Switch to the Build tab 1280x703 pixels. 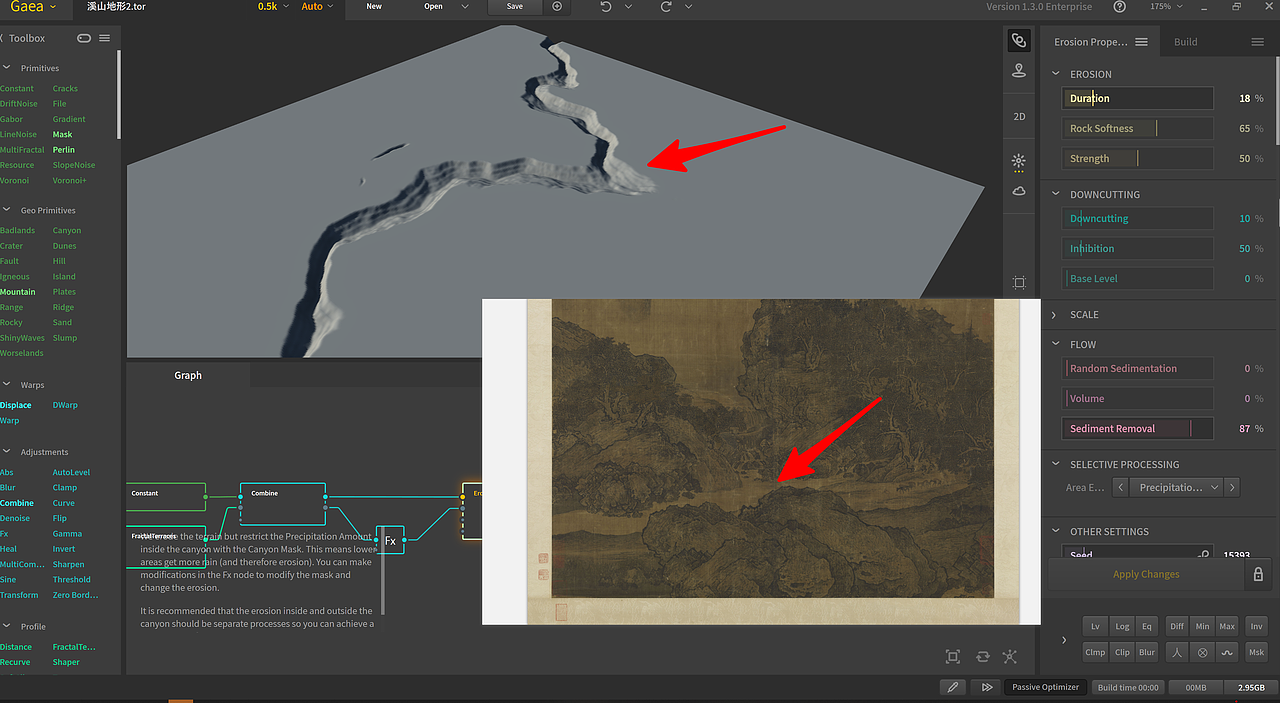pyautogui.click(x=1185, y=42)
